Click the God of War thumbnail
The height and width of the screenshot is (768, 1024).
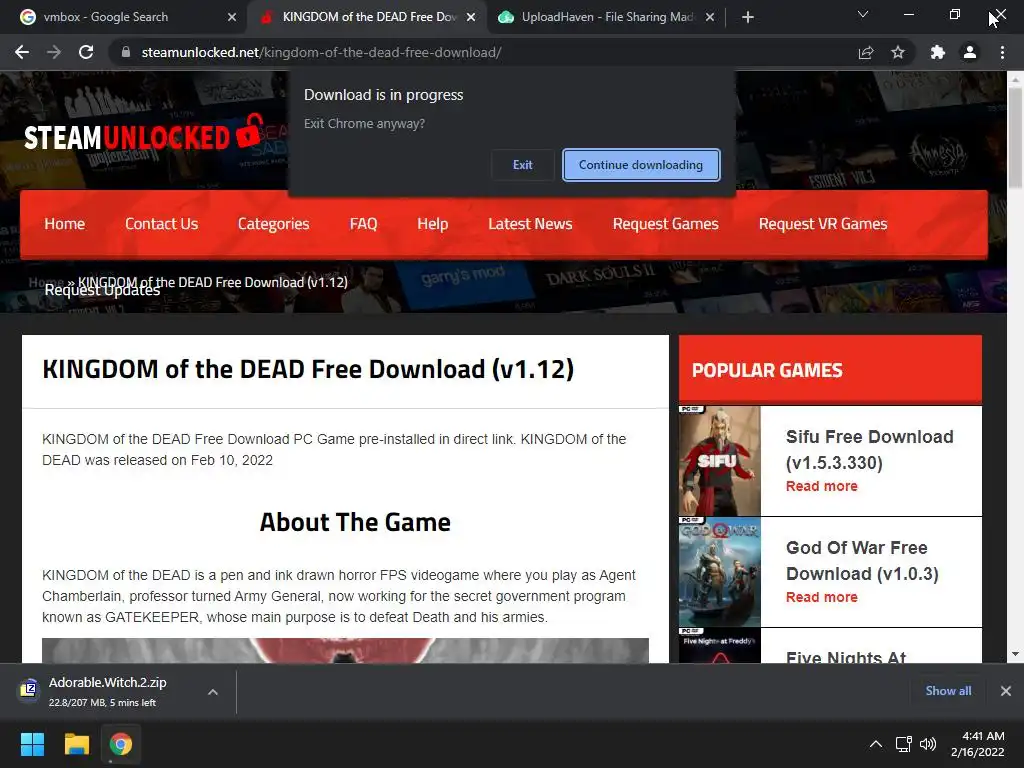point(720,572)
